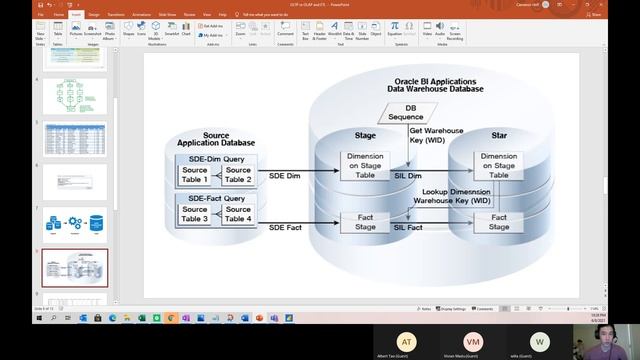Insert Date & Time
The height and width of the screenshot is (360, 640).
348,31
